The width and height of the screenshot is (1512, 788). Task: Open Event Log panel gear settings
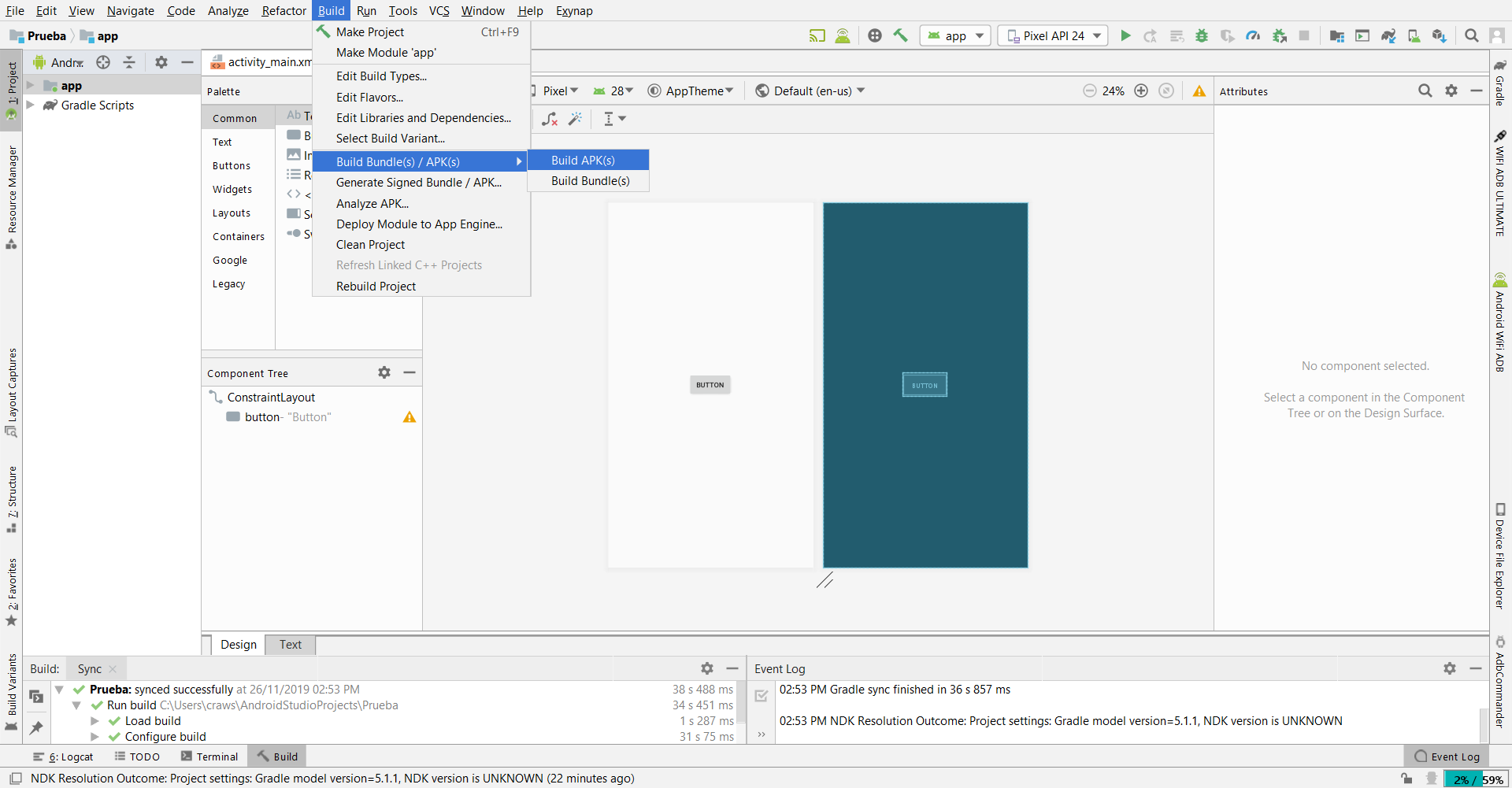click(x=1450, y=668)
